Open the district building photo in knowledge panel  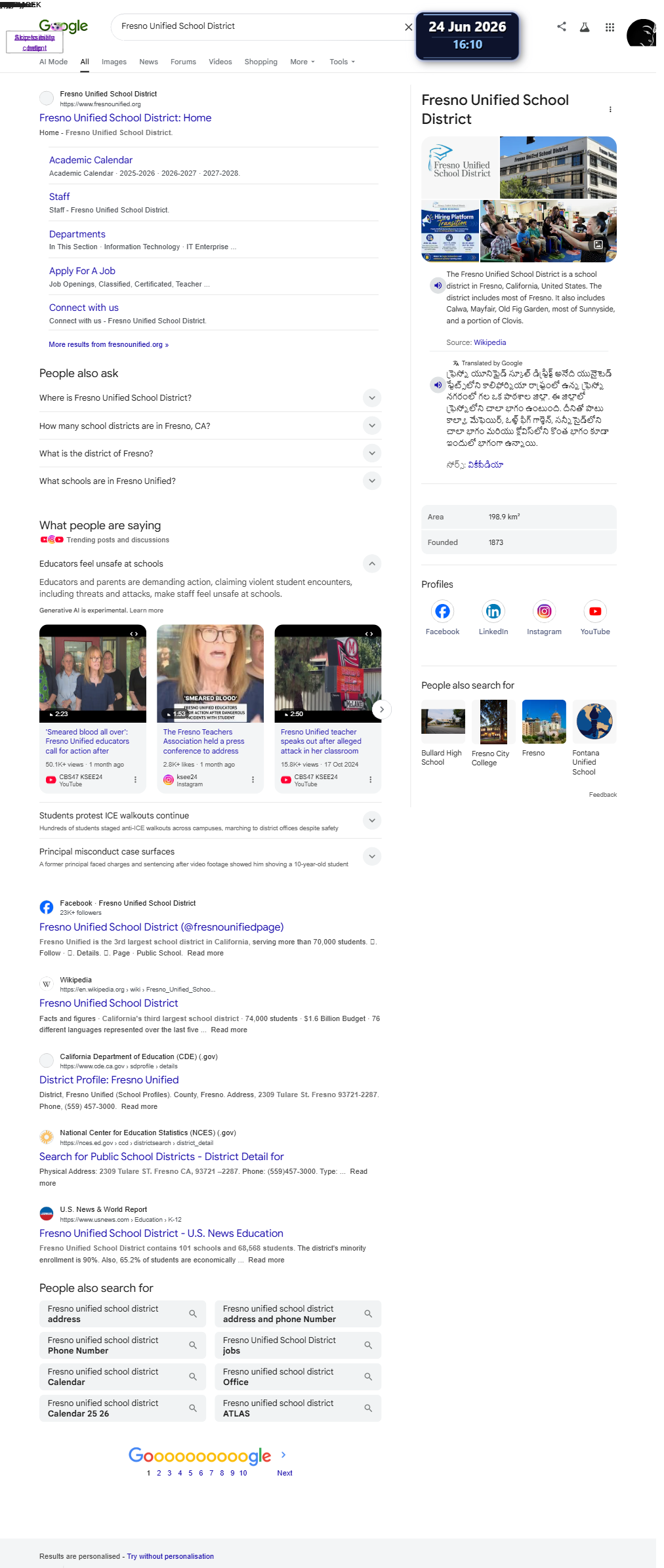(x=558, y=168)
